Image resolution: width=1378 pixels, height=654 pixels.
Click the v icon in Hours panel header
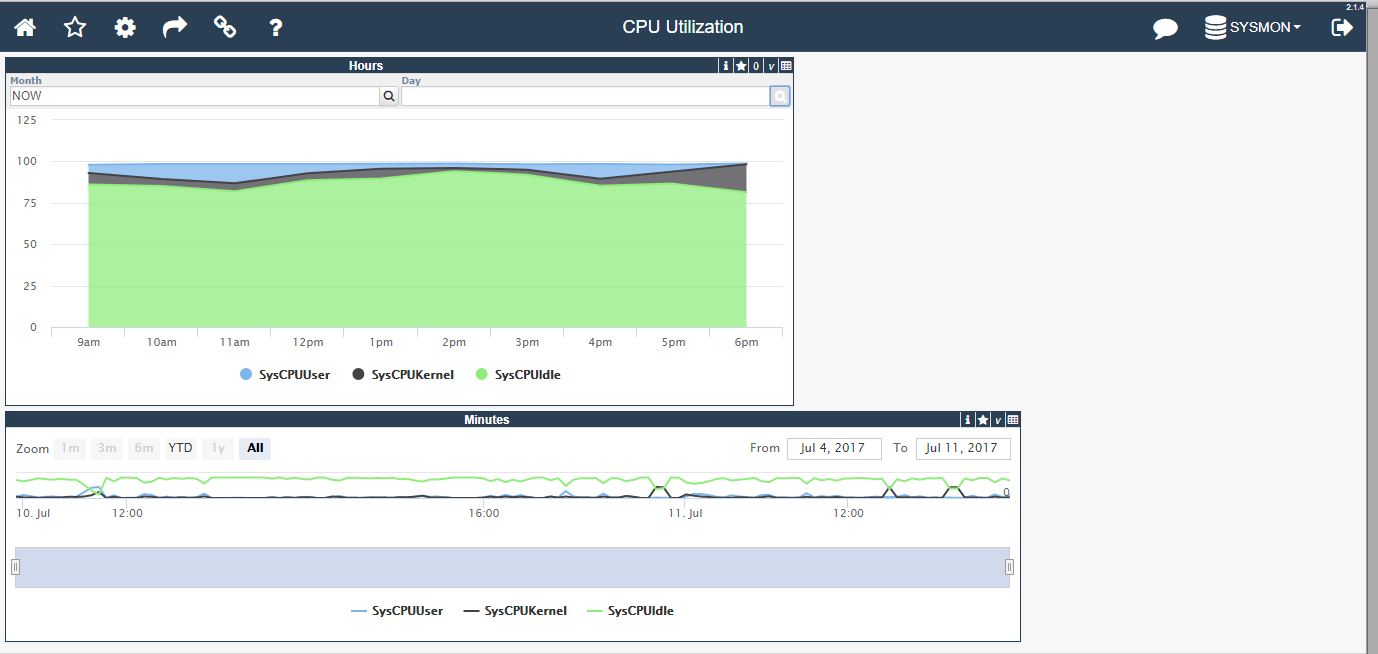coord(771,66)
